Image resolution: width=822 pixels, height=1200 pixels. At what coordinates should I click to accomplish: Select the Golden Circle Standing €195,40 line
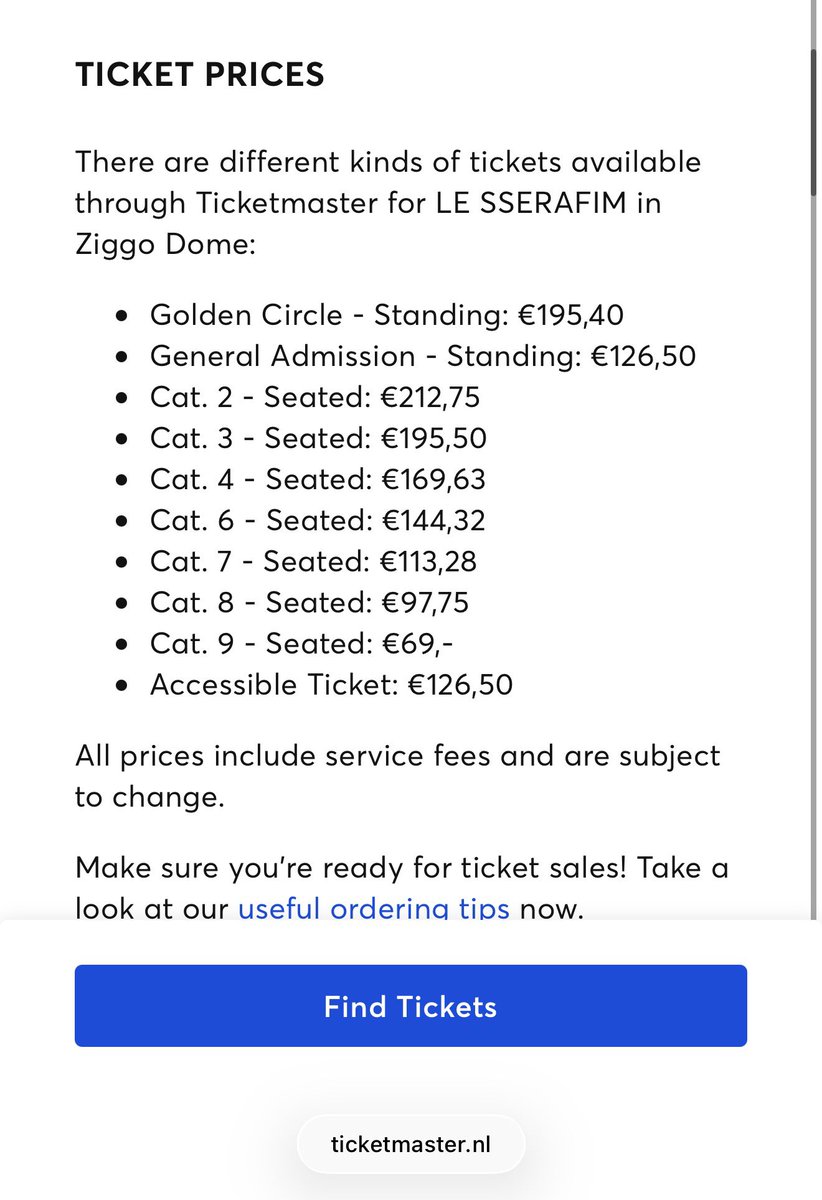(387, 315)
